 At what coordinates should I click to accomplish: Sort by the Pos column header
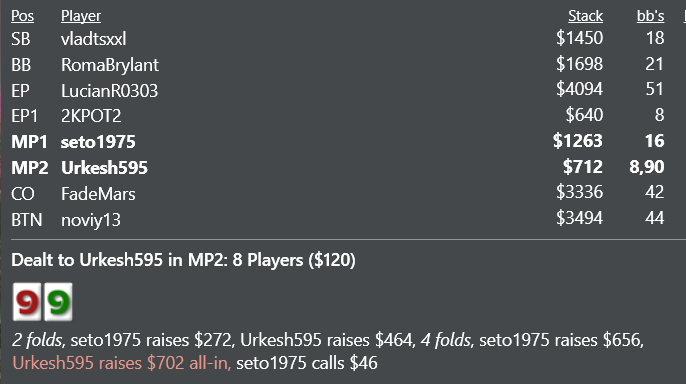tap(22, 16)
